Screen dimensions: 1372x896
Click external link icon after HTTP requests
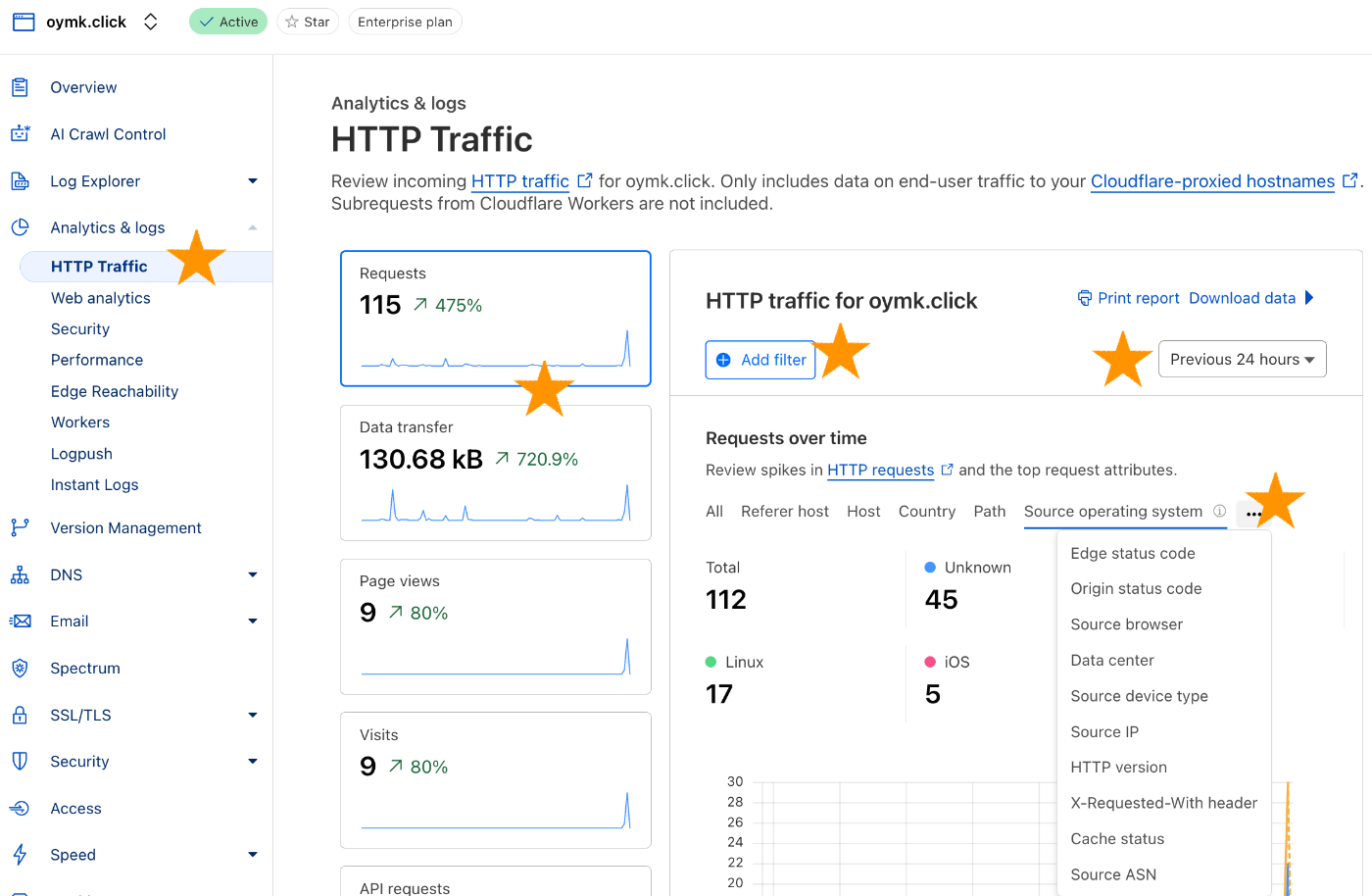click(x=948, y=470)
